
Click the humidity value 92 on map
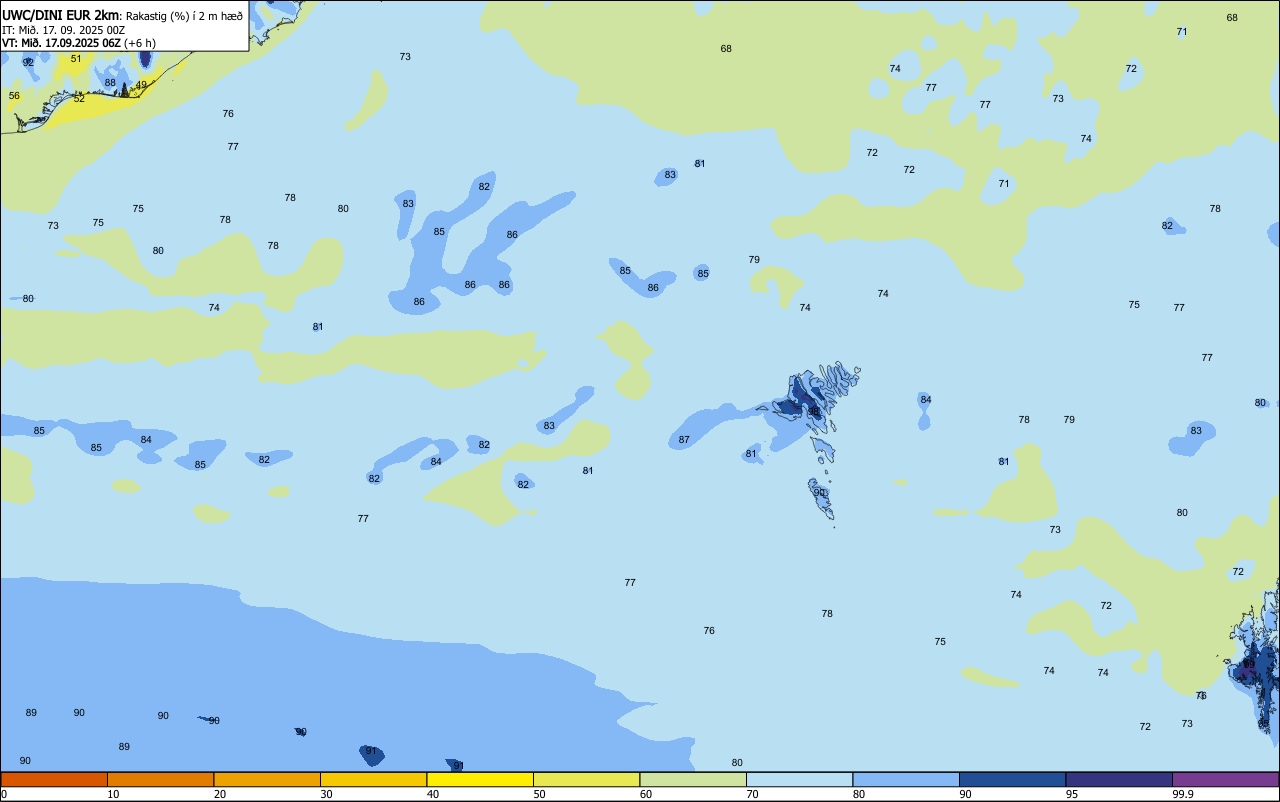click(x=28, y=63)
